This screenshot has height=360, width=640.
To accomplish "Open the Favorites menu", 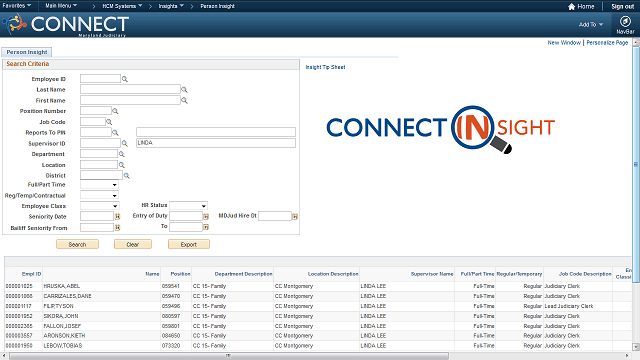I will 17,6.
